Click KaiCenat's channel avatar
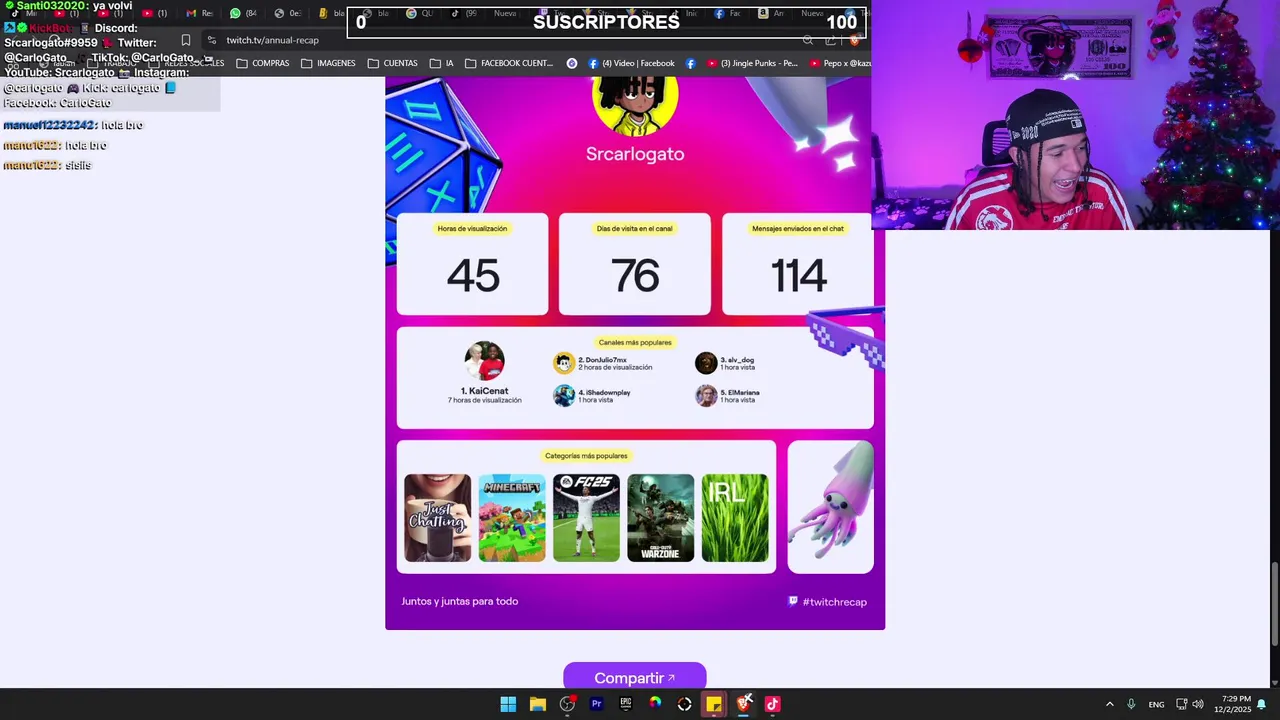The height and width of the screenshot is (720, 1280). coord(485,361)
